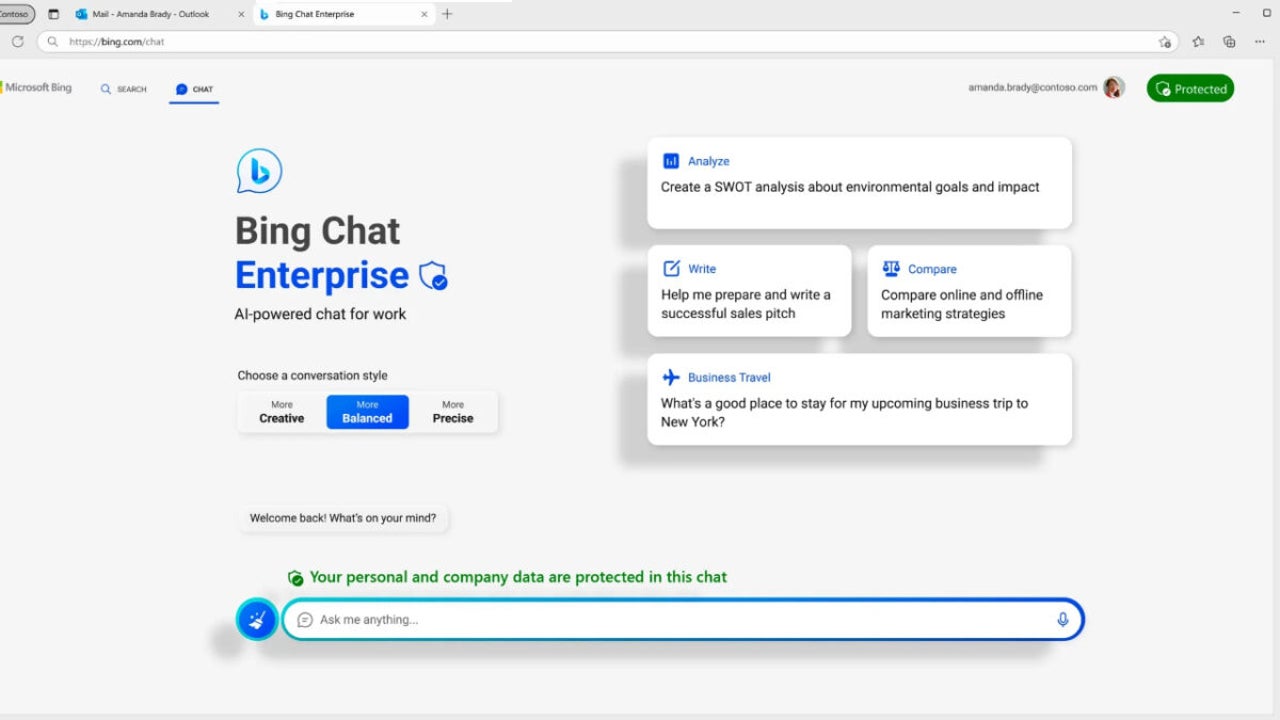Click the Compare scales icon
The height and width of the screenshot is (720, 1280).
coord(891,268)
